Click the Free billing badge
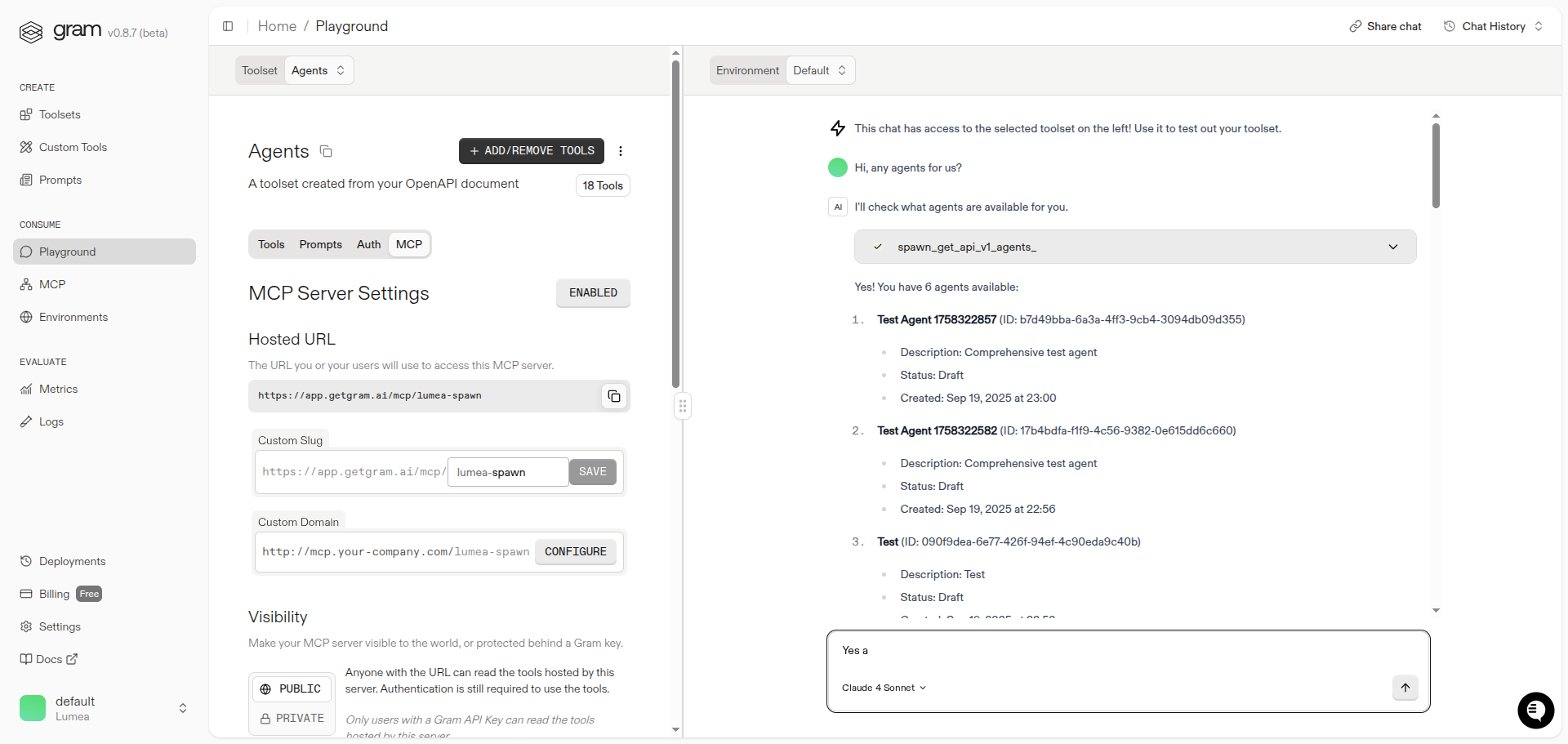 [89, 594]
